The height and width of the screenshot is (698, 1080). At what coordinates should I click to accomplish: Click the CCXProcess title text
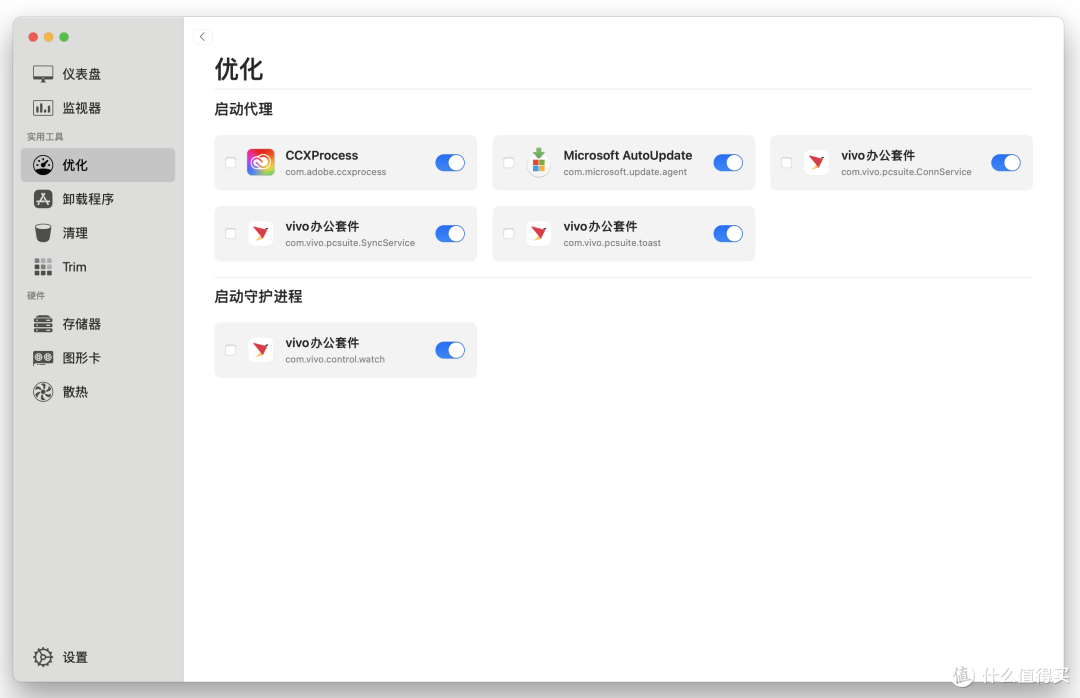[x=322, y=156]
